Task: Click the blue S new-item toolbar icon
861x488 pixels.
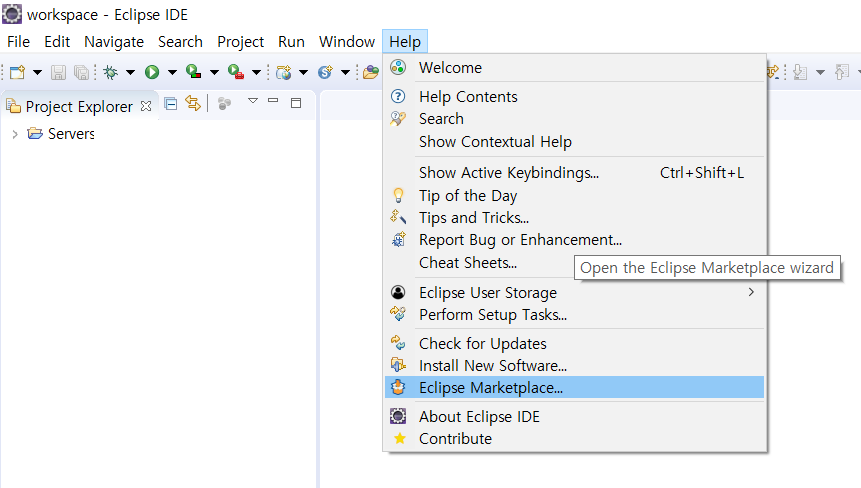Action: pos(325,72)
